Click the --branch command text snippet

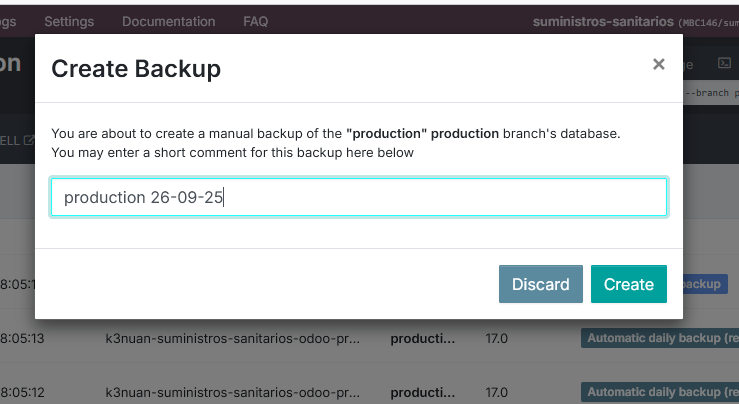click(712, 93)
